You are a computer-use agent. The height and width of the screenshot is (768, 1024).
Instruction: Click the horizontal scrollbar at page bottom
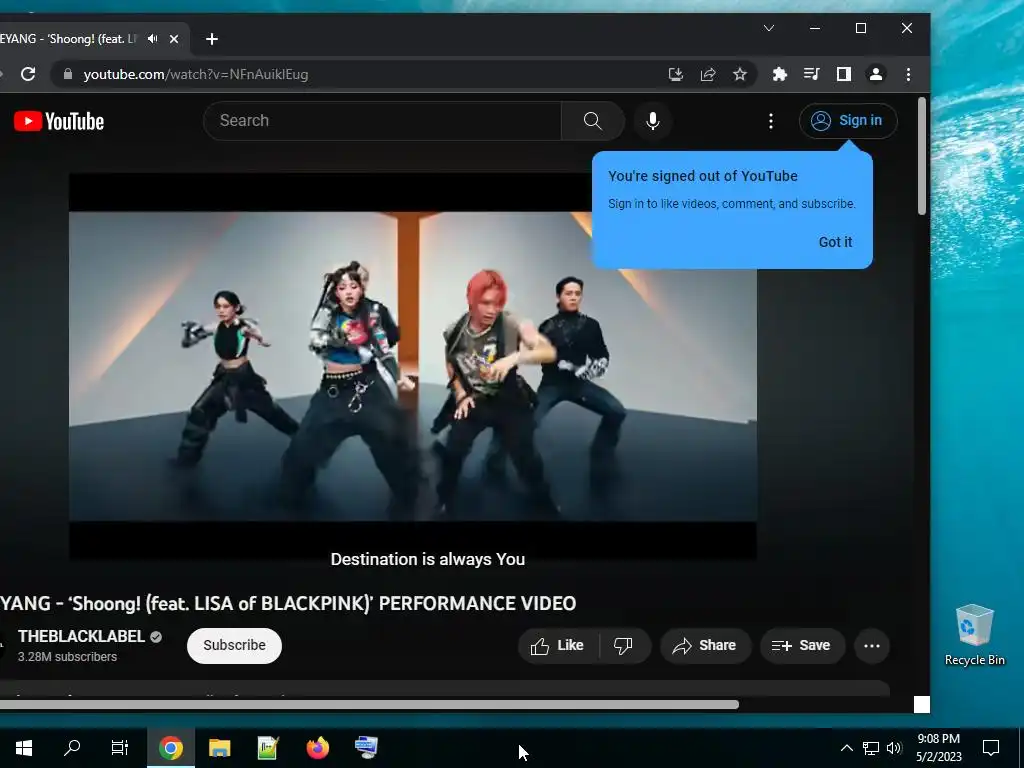tap(369, 705)
